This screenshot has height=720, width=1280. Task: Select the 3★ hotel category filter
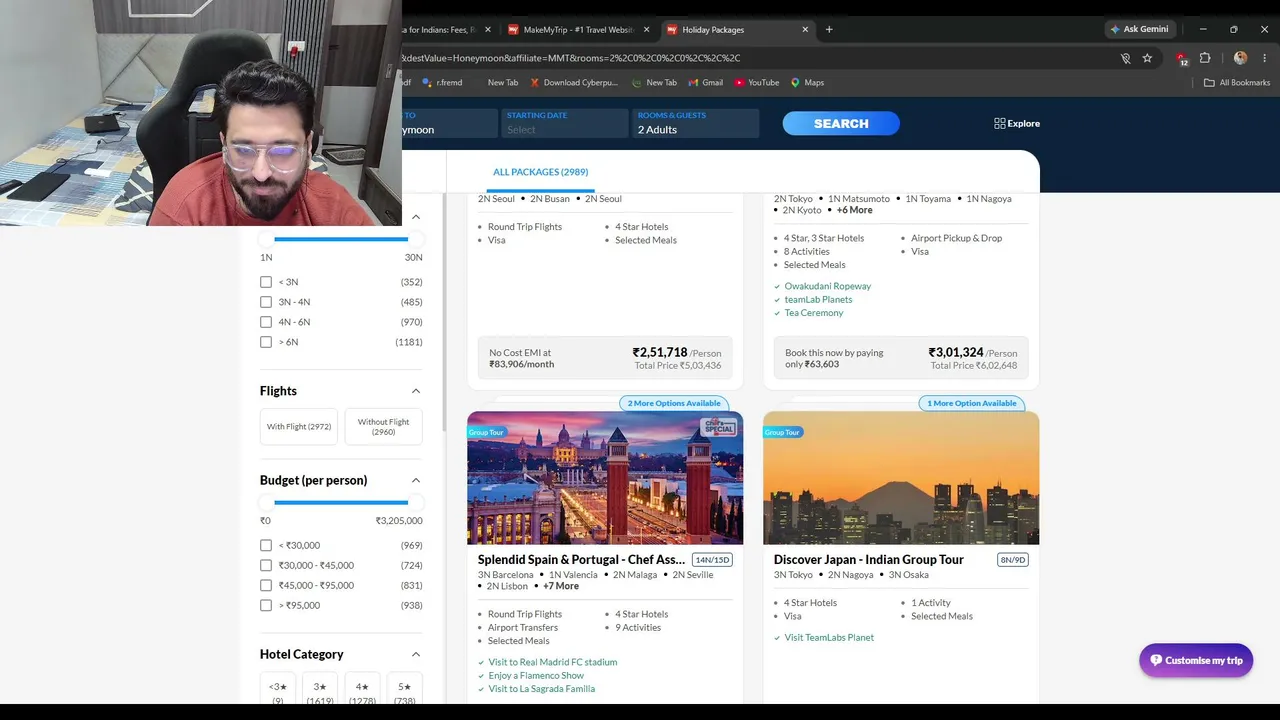tap(320, 688)
